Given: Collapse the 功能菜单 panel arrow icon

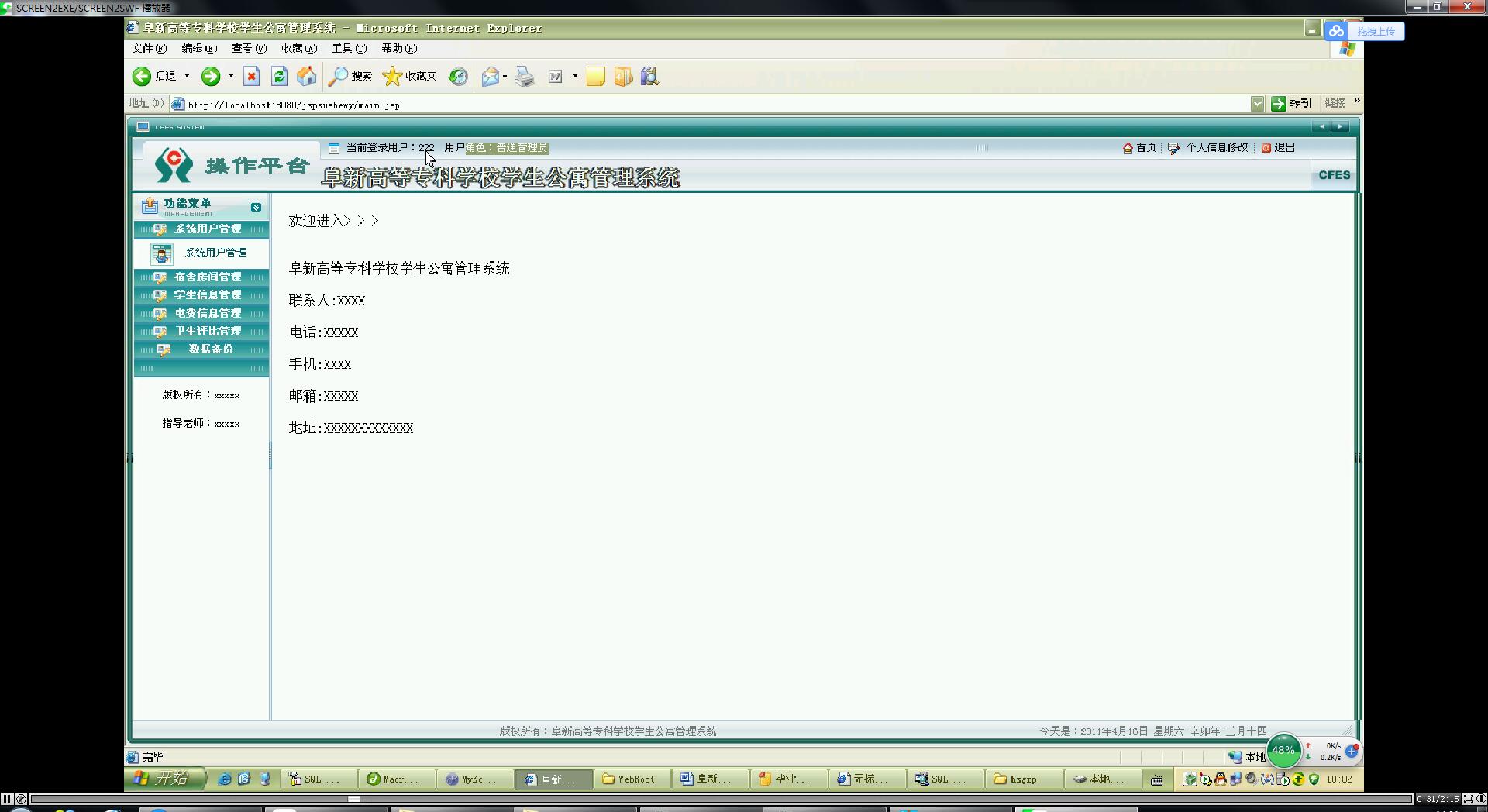Looking at the screenshot, I should tap(256, 208).
